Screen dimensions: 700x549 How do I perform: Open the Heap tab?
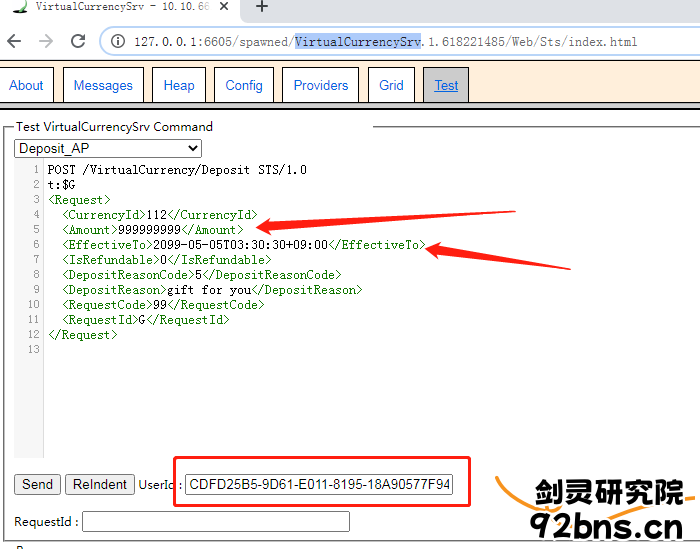click(x=179, y=85)
